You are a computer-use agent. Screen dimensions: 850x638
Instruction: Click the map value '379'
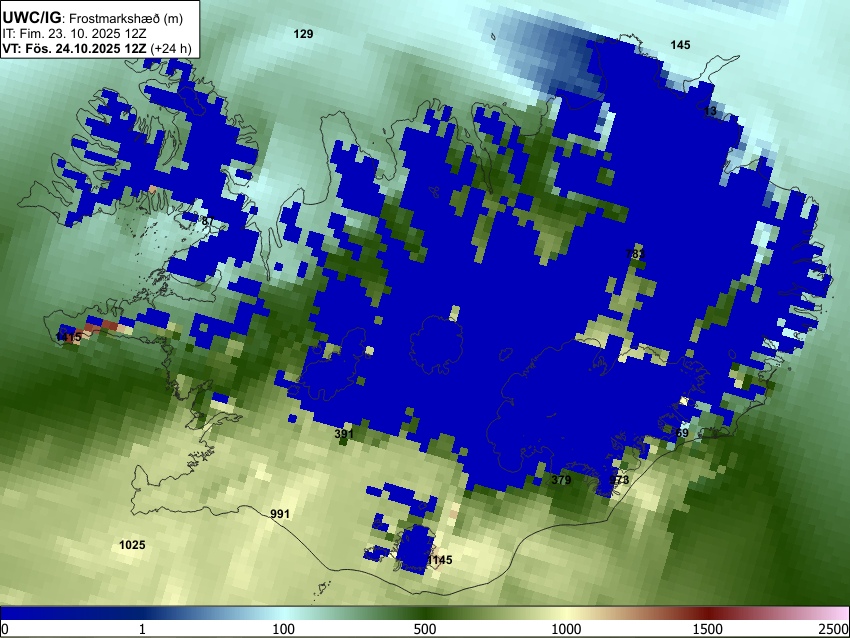click(561, 480)
